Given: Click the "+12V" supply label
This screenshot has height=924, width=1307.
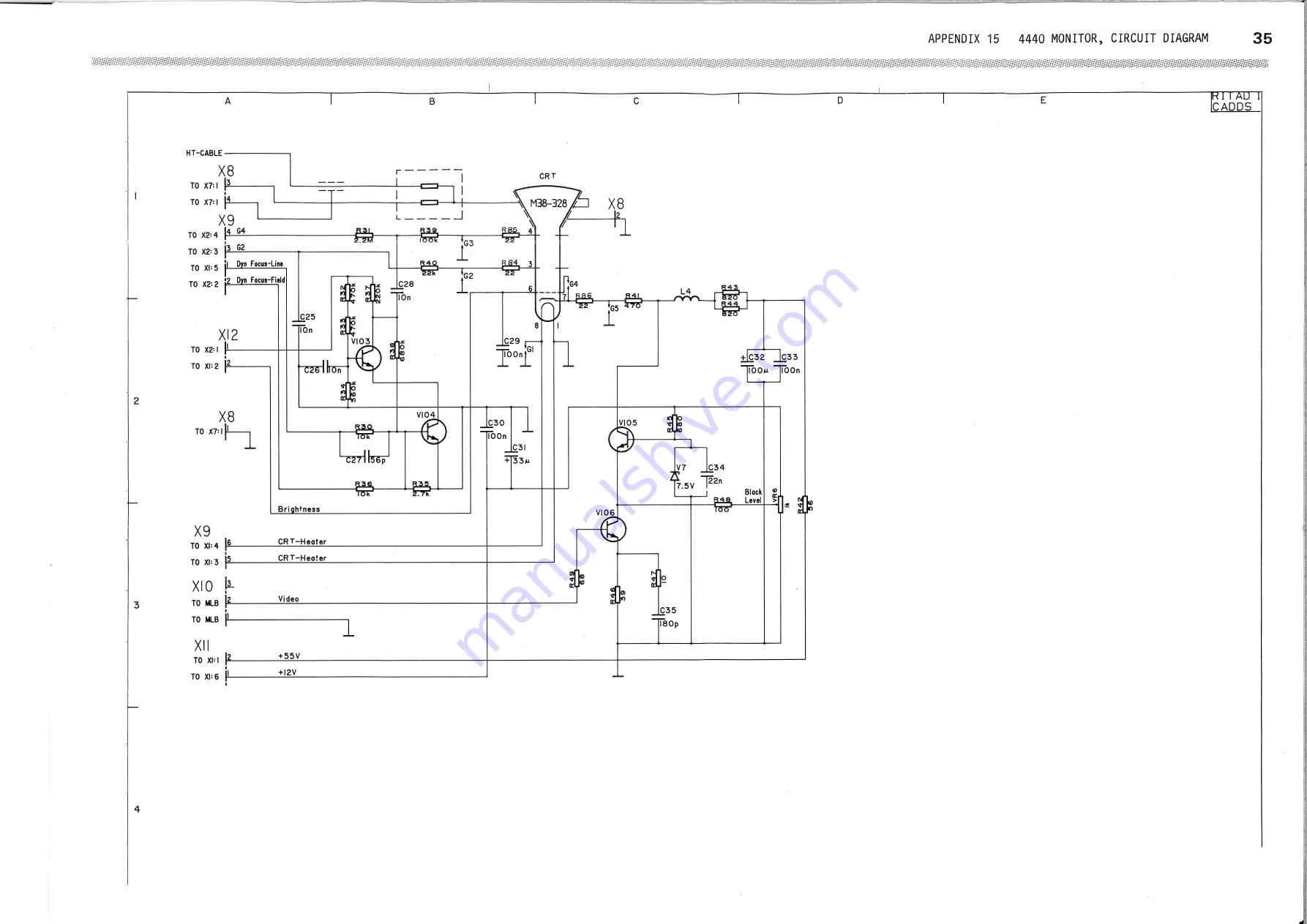Looking at the screenshot, I should click(x=287, y=672).
